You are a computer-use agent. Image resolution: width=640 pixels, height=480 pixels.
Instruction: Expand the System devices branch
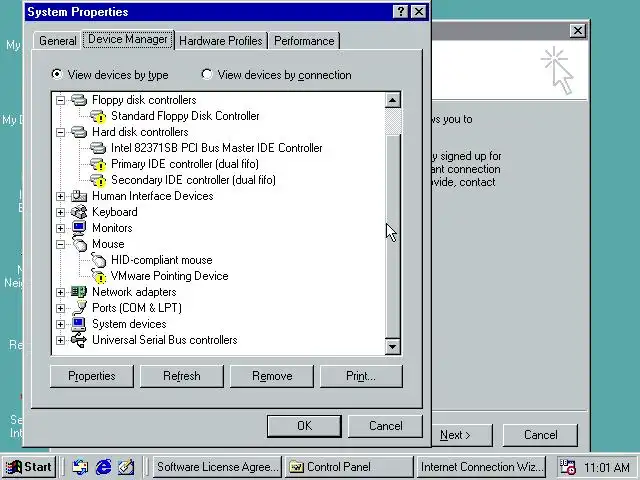click(x=60, y=324)
